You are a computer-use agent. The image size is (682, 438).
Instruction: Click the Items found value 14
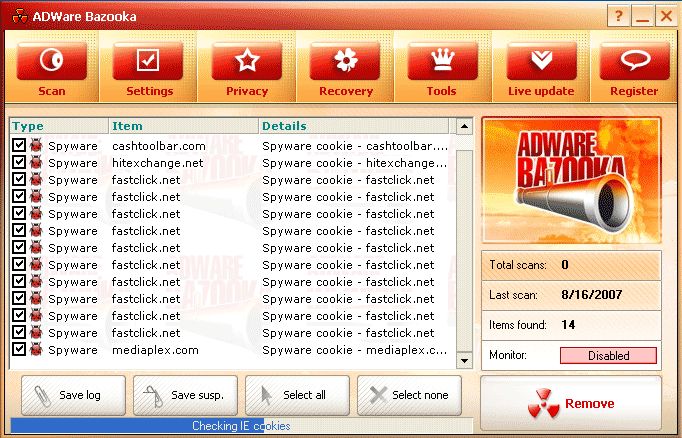tap(568, 325)
